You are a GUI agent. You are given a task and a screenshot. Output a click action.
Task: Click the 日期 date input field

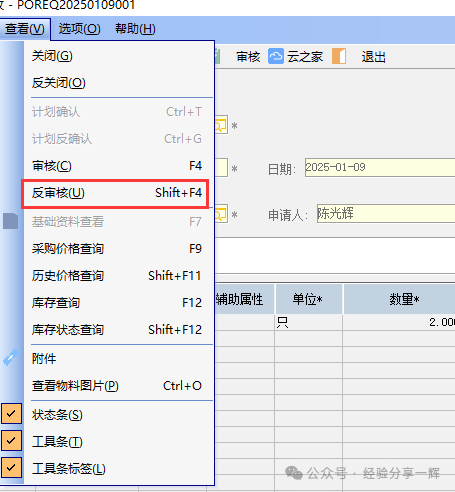point(380,167)
